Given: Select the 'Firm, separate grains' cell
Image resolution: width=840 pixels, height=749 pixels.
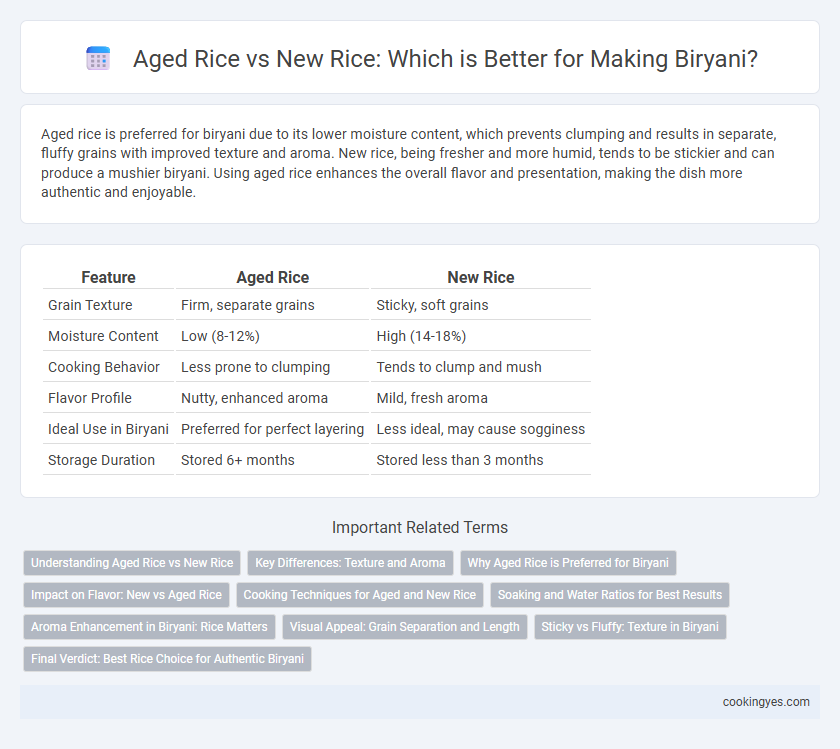Looking at the screenshot, I should click(x=248, y=305).
